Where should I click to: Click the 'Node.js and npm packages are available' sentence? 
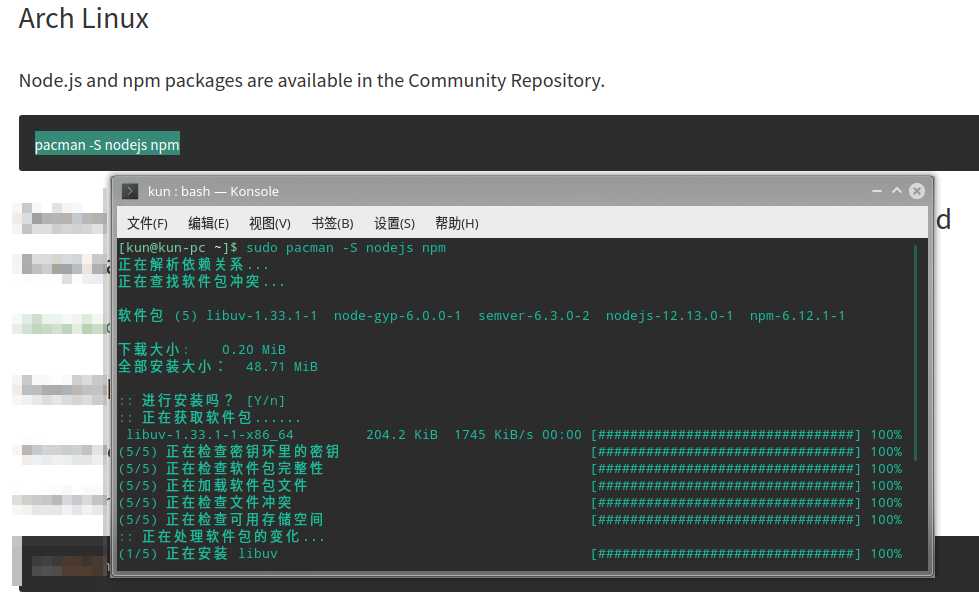click(312, 81)
